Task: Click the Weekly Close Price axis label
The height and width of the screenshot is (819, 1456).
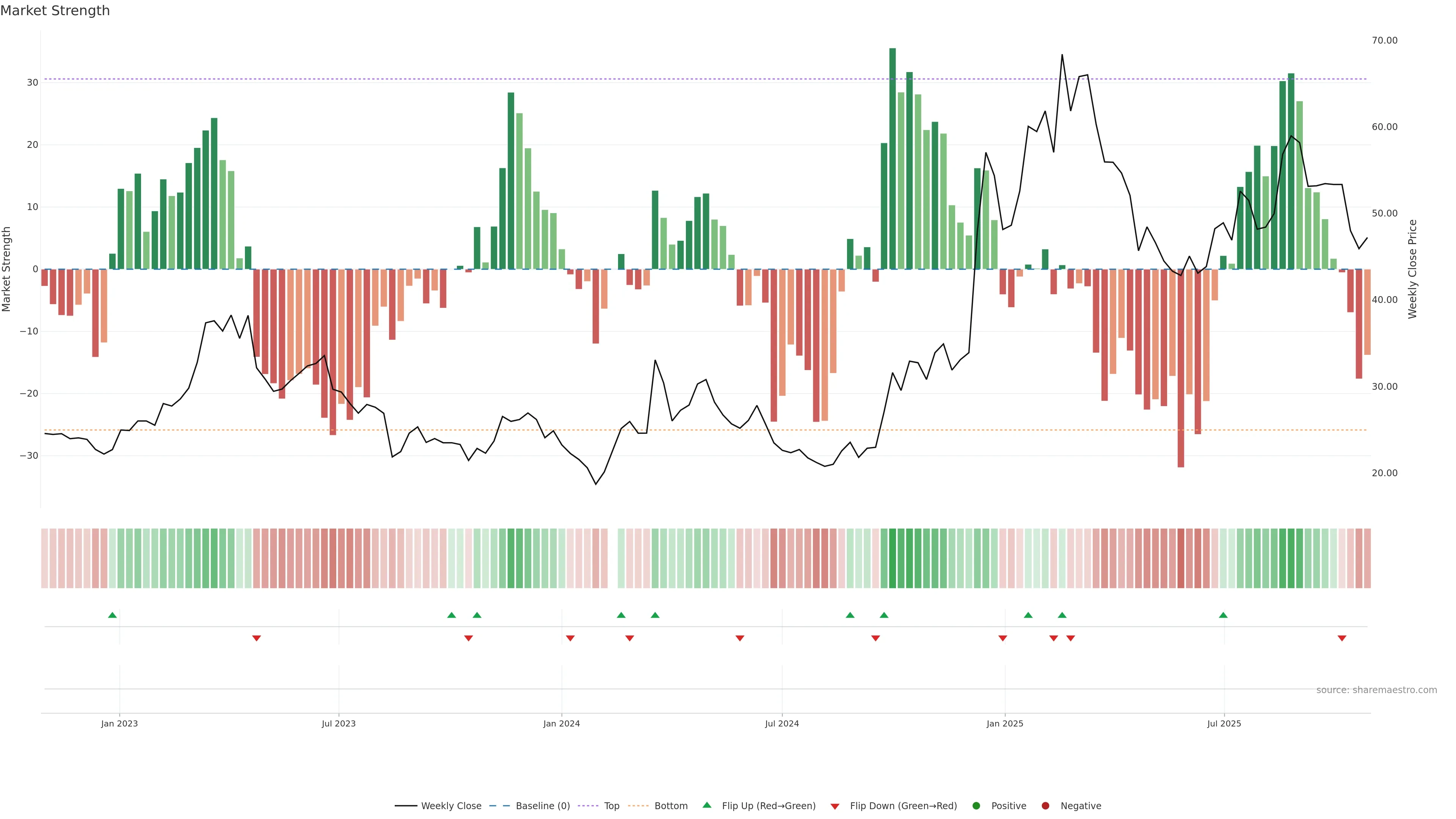Action: pyautogui.click(x=1412, y=269)
